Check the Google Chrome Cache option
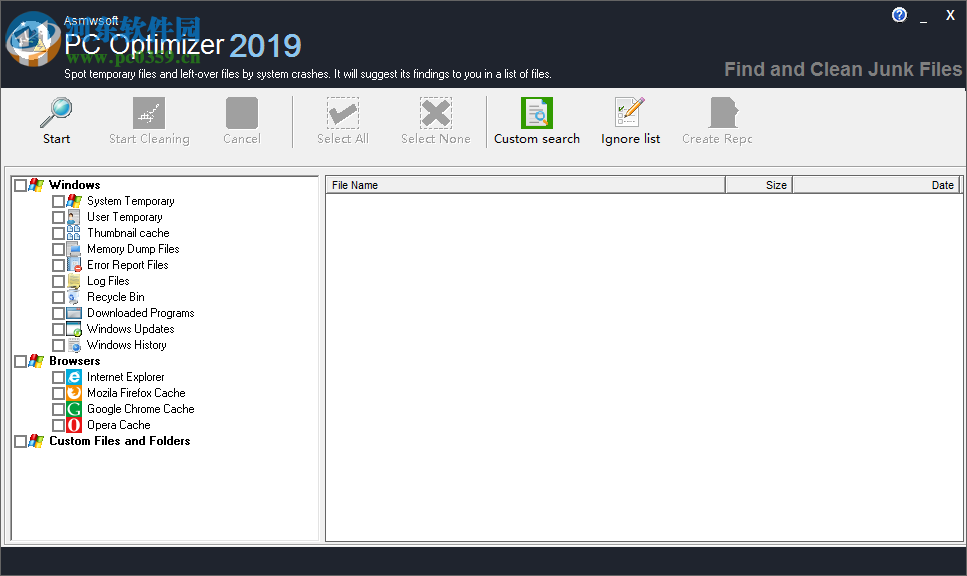Image resolution: width=967 pixels, height=576 pixels. point(58,409)
